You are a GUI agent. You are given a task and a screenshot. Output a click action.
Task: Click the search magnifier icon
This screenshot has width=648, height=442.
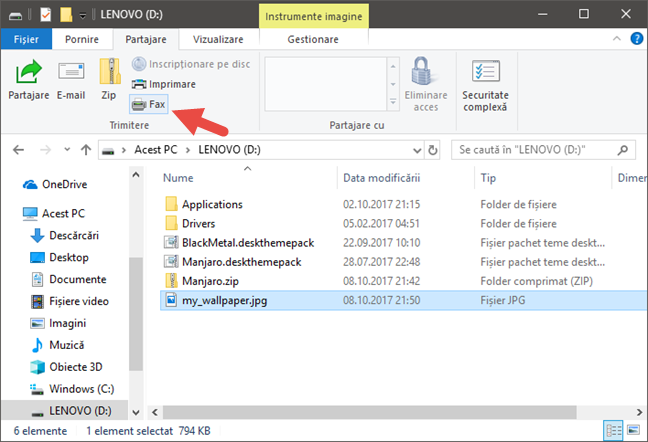[x=623, y=150]
